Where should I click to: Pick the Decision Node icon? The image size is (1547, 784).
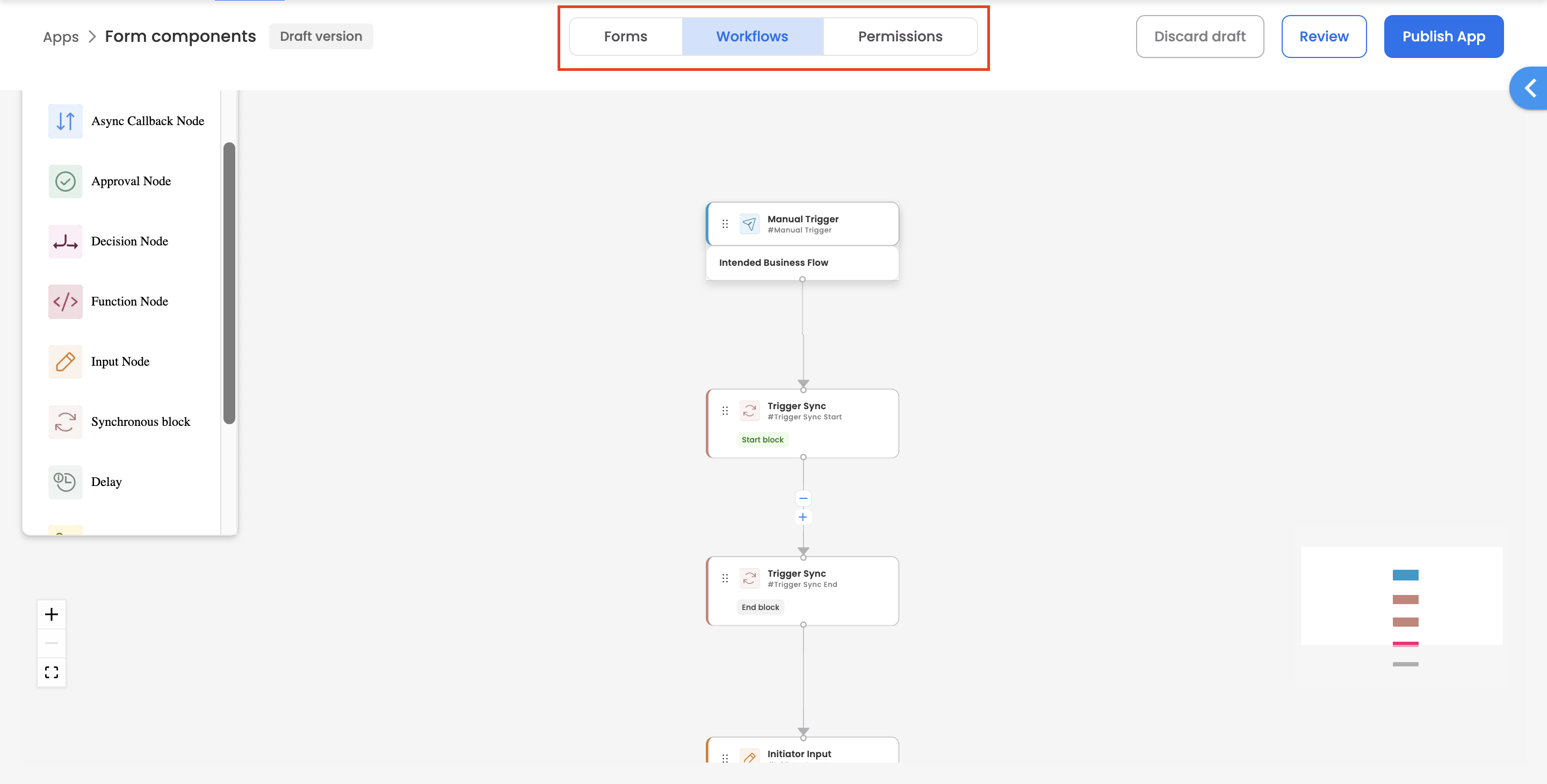[65, 241]
